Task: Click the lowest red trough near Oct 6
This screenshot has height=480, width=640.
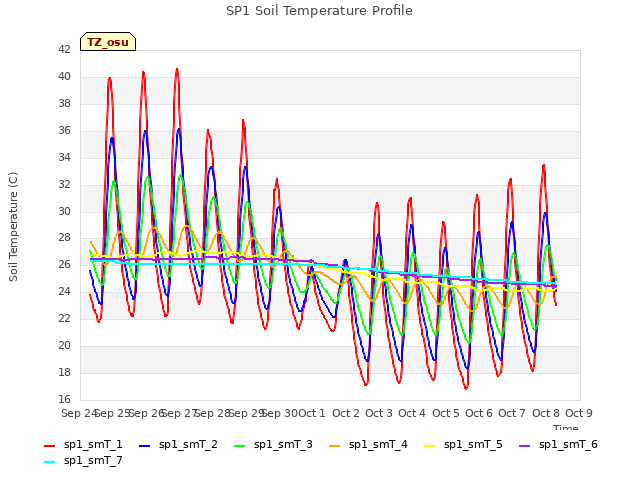Action: 466,388
